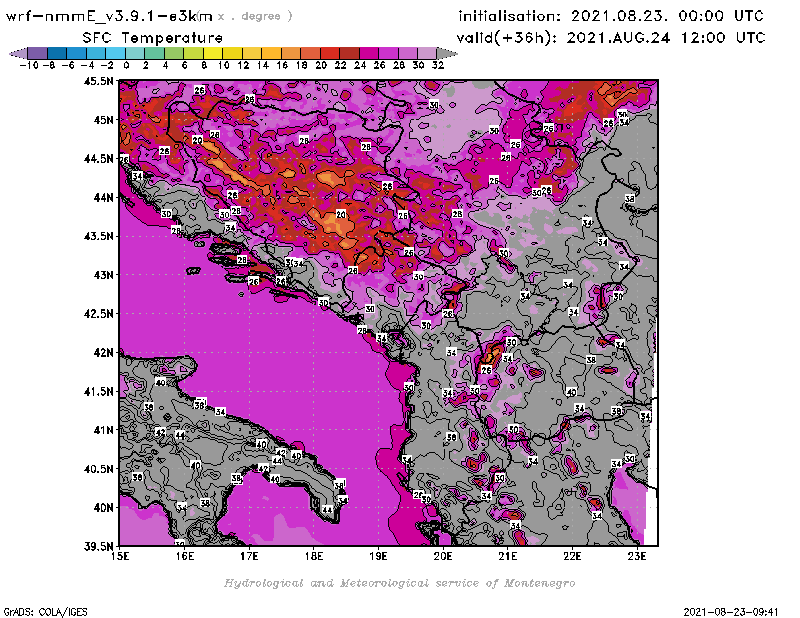Click the lilac below -10 arrow on colorbar

pyautogui.click(x=18, y=53)
